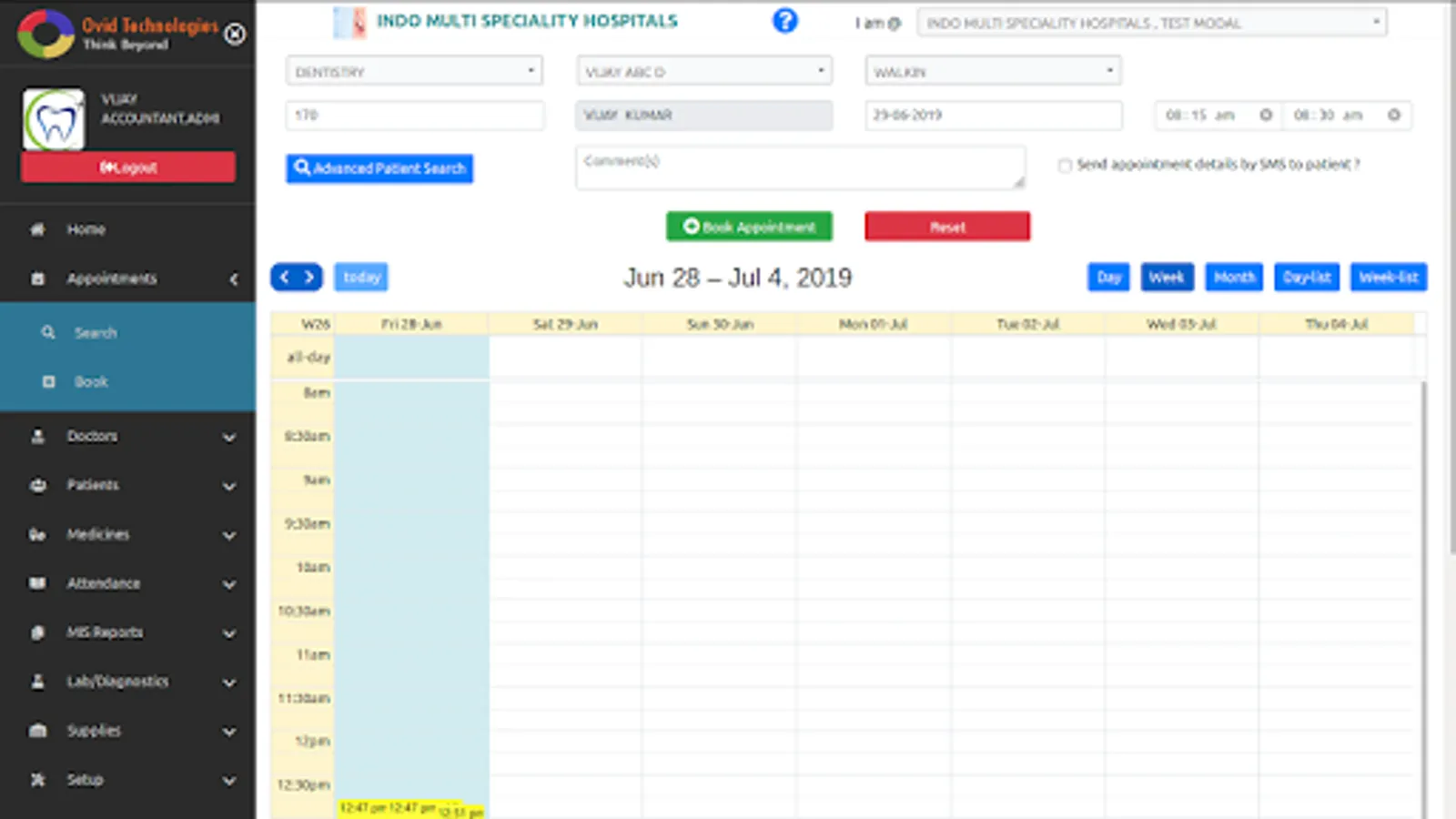Screen dimensions: 1456x819
Task: Click the VIJAY KUMAR patient name field
Action: pyautogui.click(x=704, y=116)
